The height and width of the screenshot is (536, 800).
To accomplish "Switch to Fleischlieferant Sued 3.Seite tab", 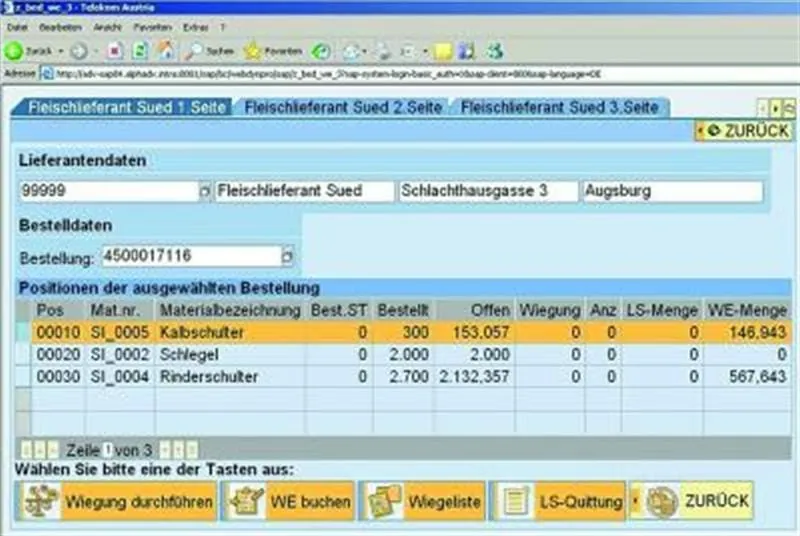I will 559,107.
